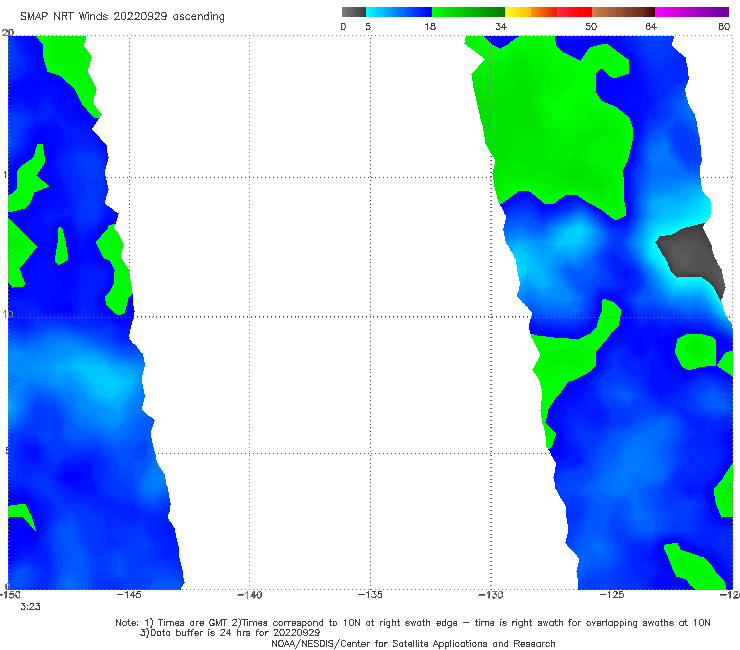The height and width of the screenshot is (650, 740).
Task: Click the note '3)Data buffer is 24 hrs'
Action: (x=230, y=633)
